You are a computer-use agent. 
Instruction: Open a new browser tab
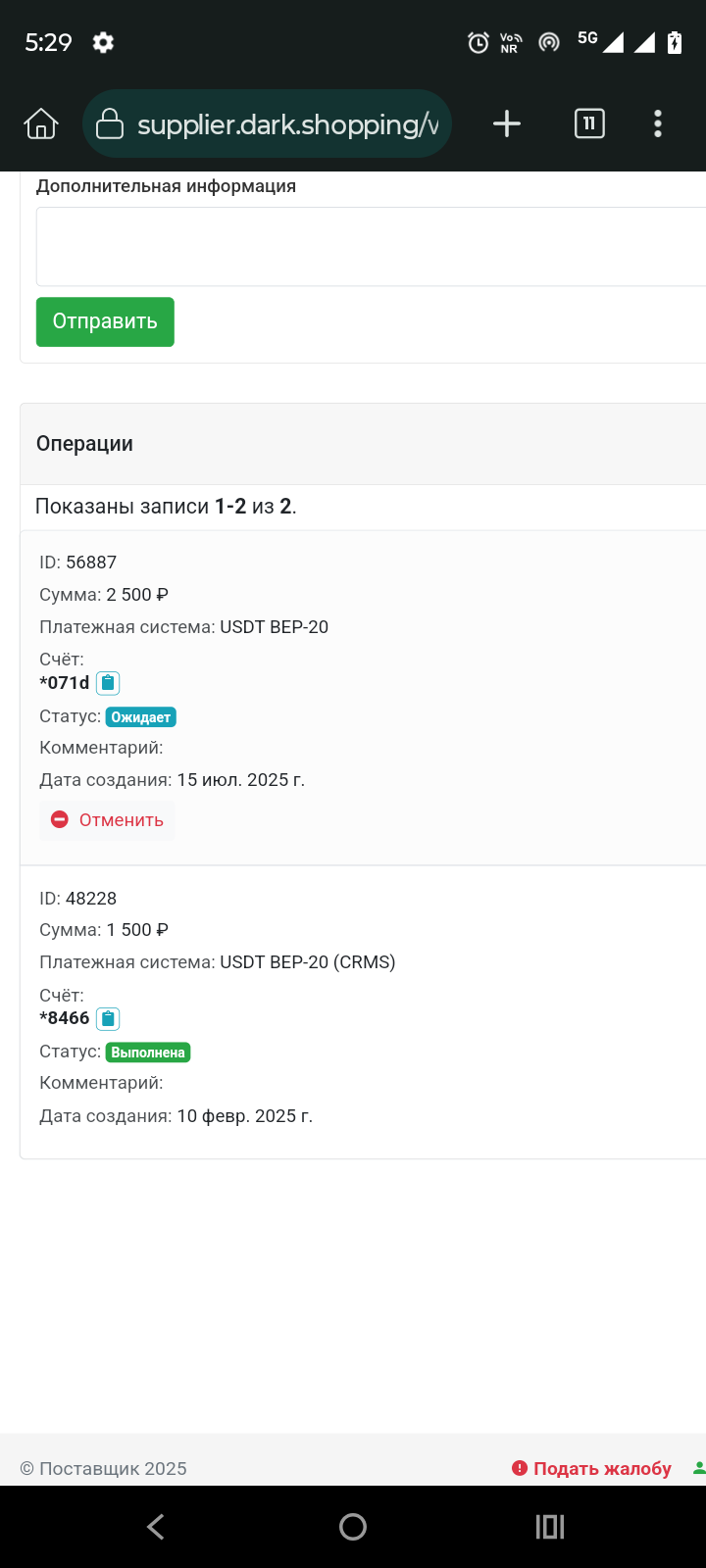click(507, 123)
